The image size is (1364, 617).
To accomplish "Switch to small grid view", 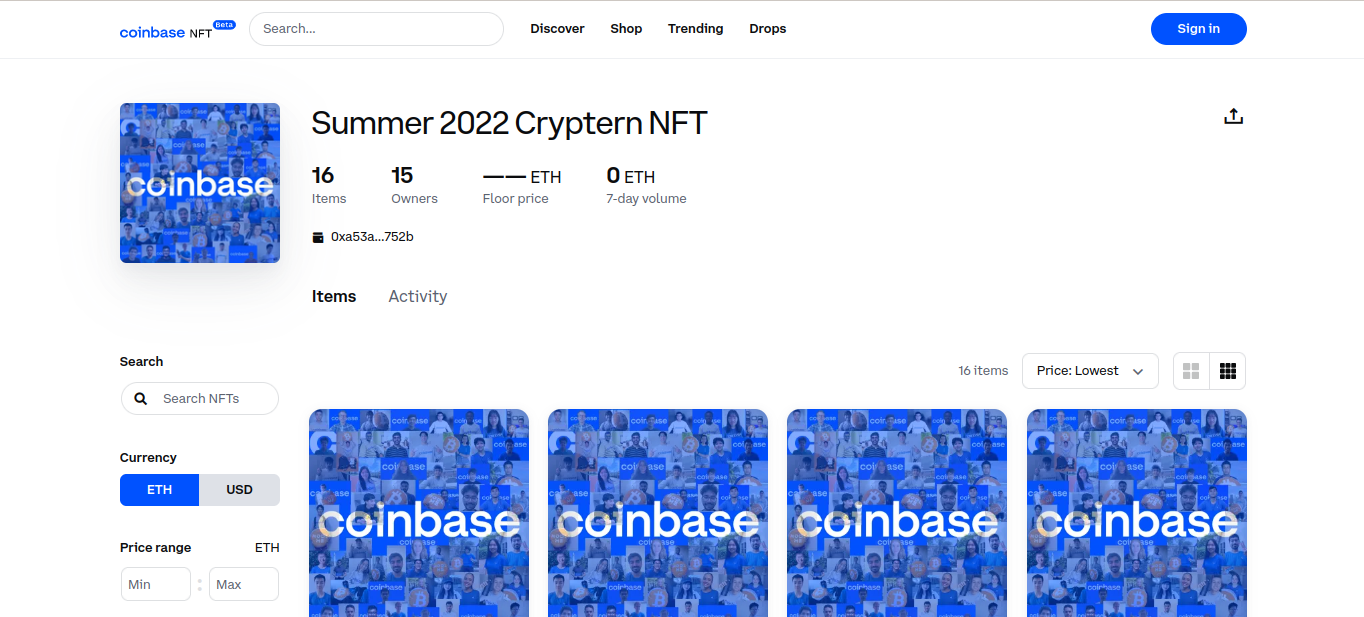I will [x=1228, y=371].
